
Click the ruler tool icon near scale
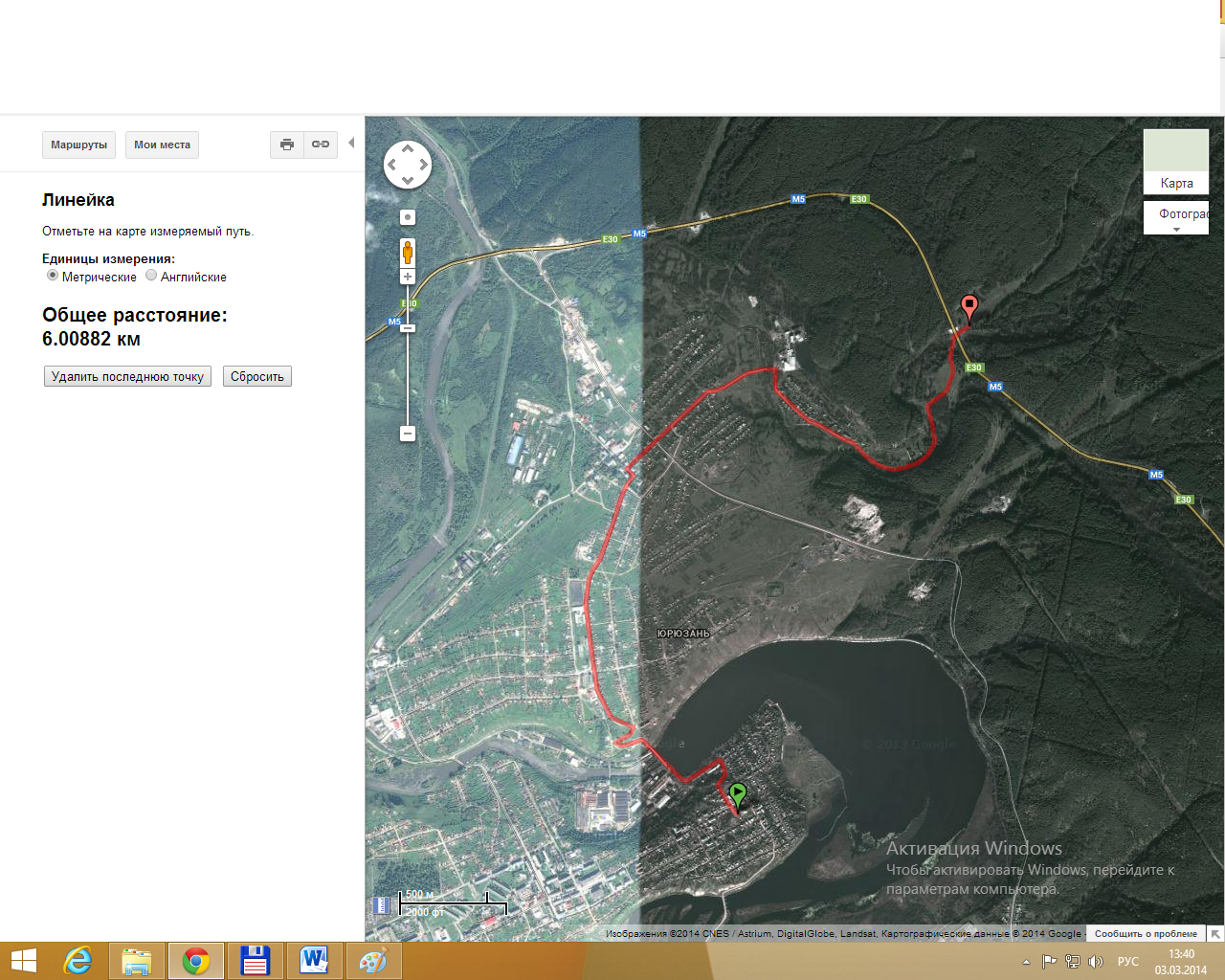[x=381, y=904]
